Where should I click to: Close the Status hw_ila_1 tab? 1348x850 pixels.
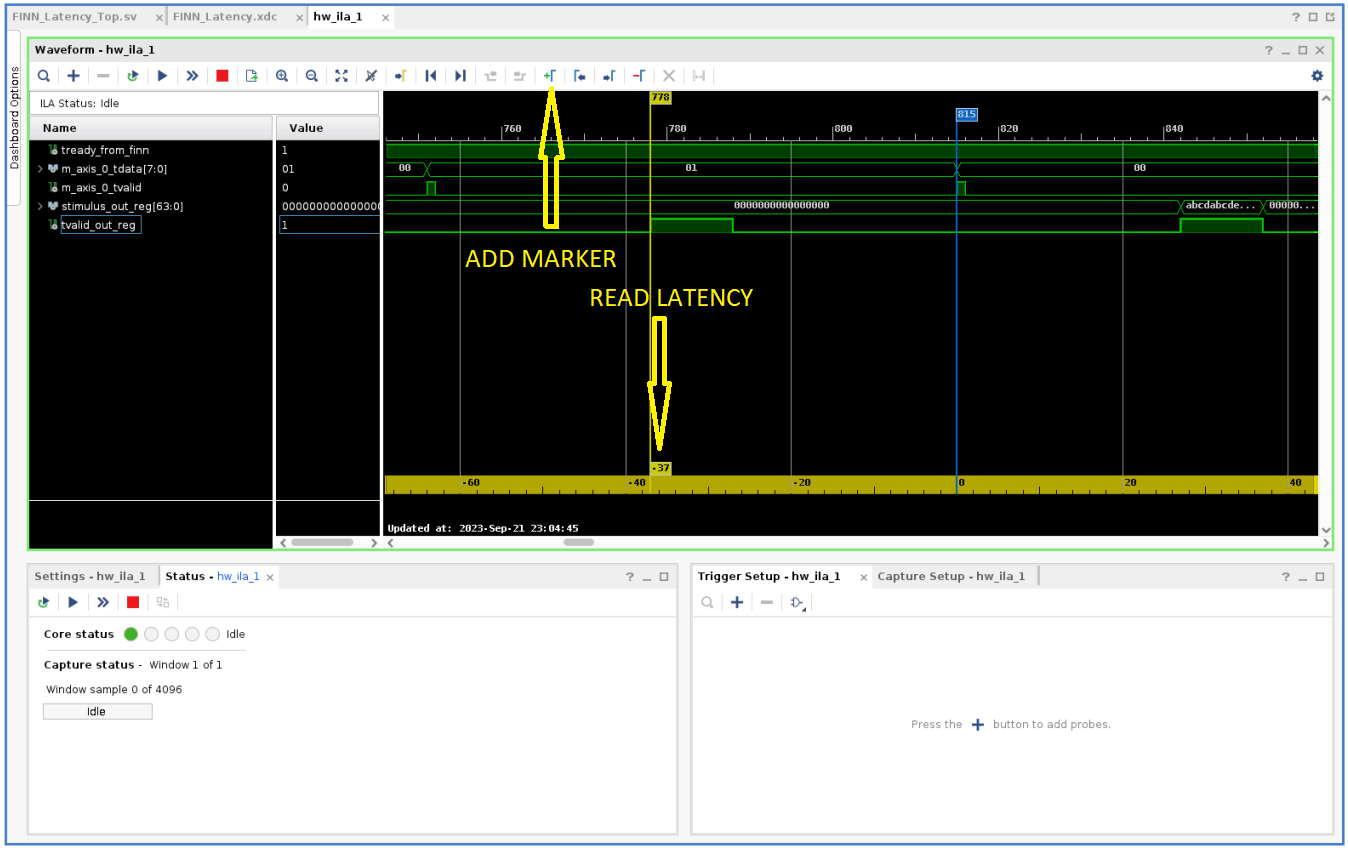[x=270, y=577]
